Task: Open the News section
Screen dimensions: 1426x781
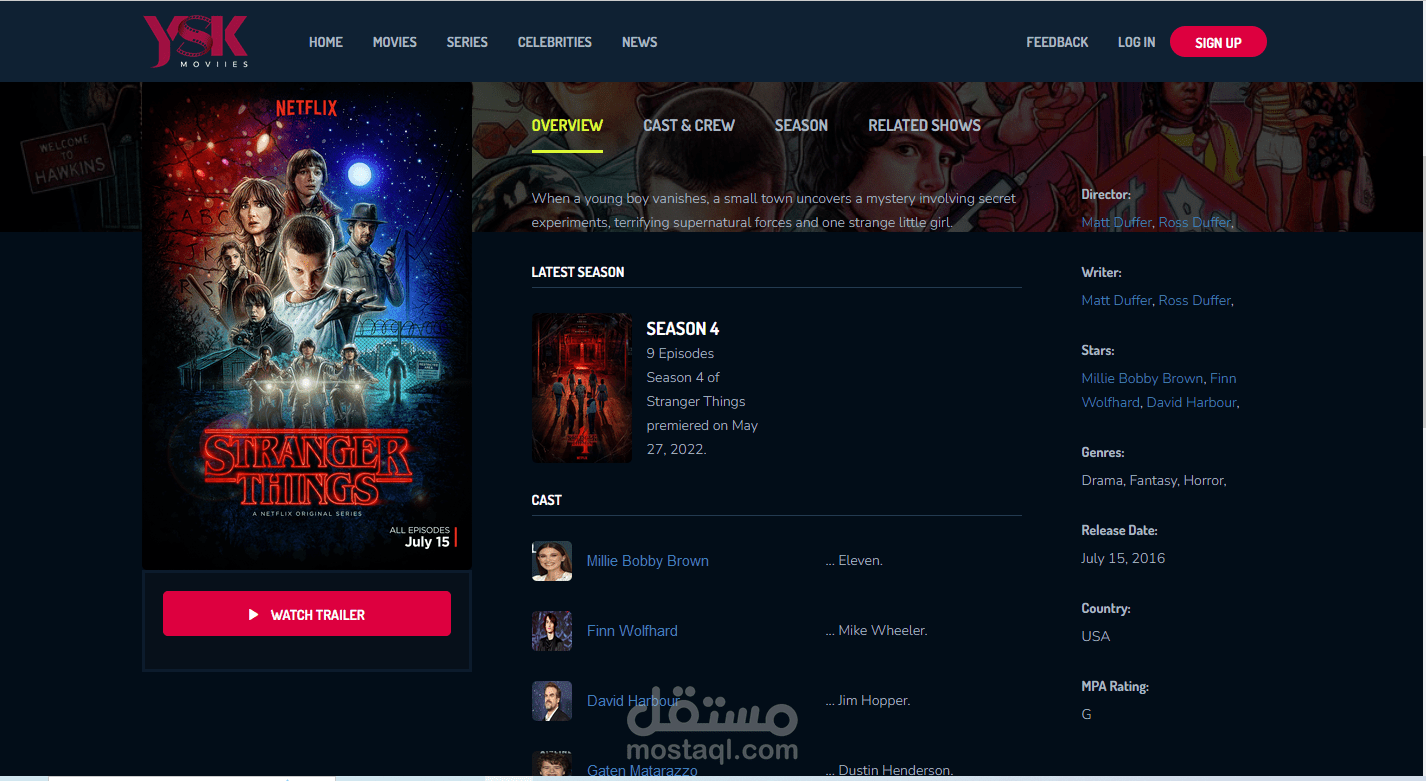Action: 640,42
